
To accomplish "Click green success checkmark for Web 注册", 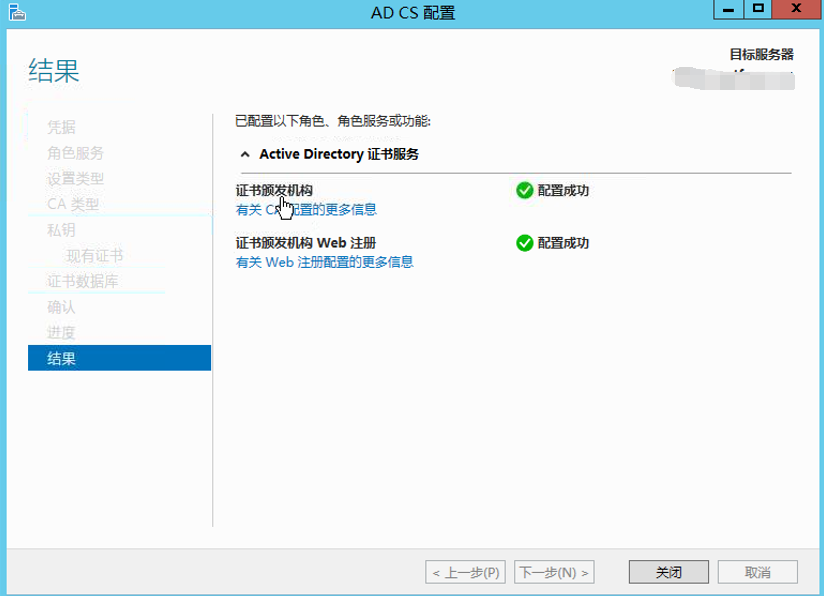I will [524, 243].
